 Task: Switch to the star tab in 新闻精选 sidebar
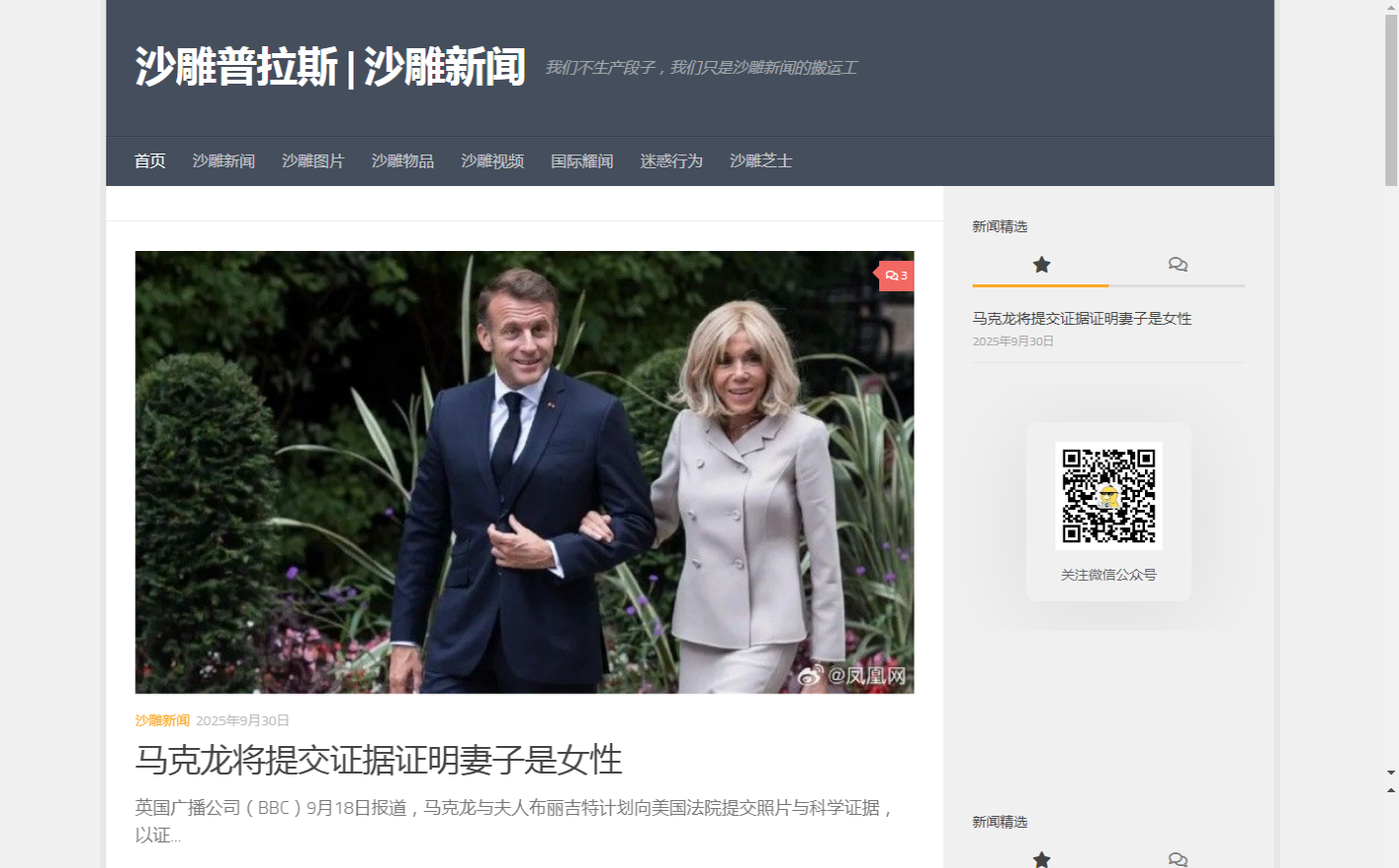1040,265
